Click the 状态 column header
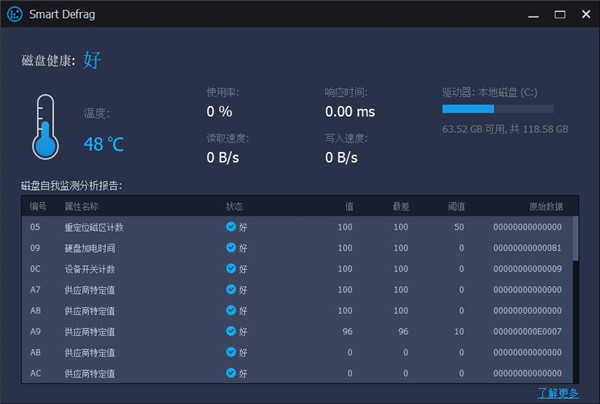 235,206
